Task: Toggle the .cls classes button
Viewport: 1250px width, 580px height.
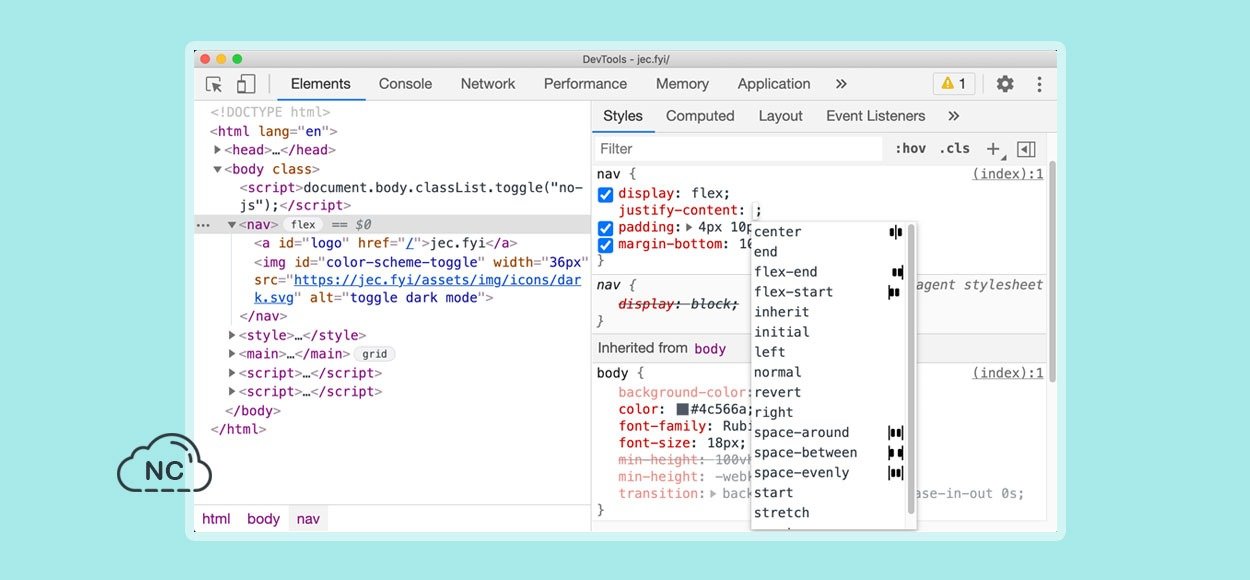Action: [954, 149]
